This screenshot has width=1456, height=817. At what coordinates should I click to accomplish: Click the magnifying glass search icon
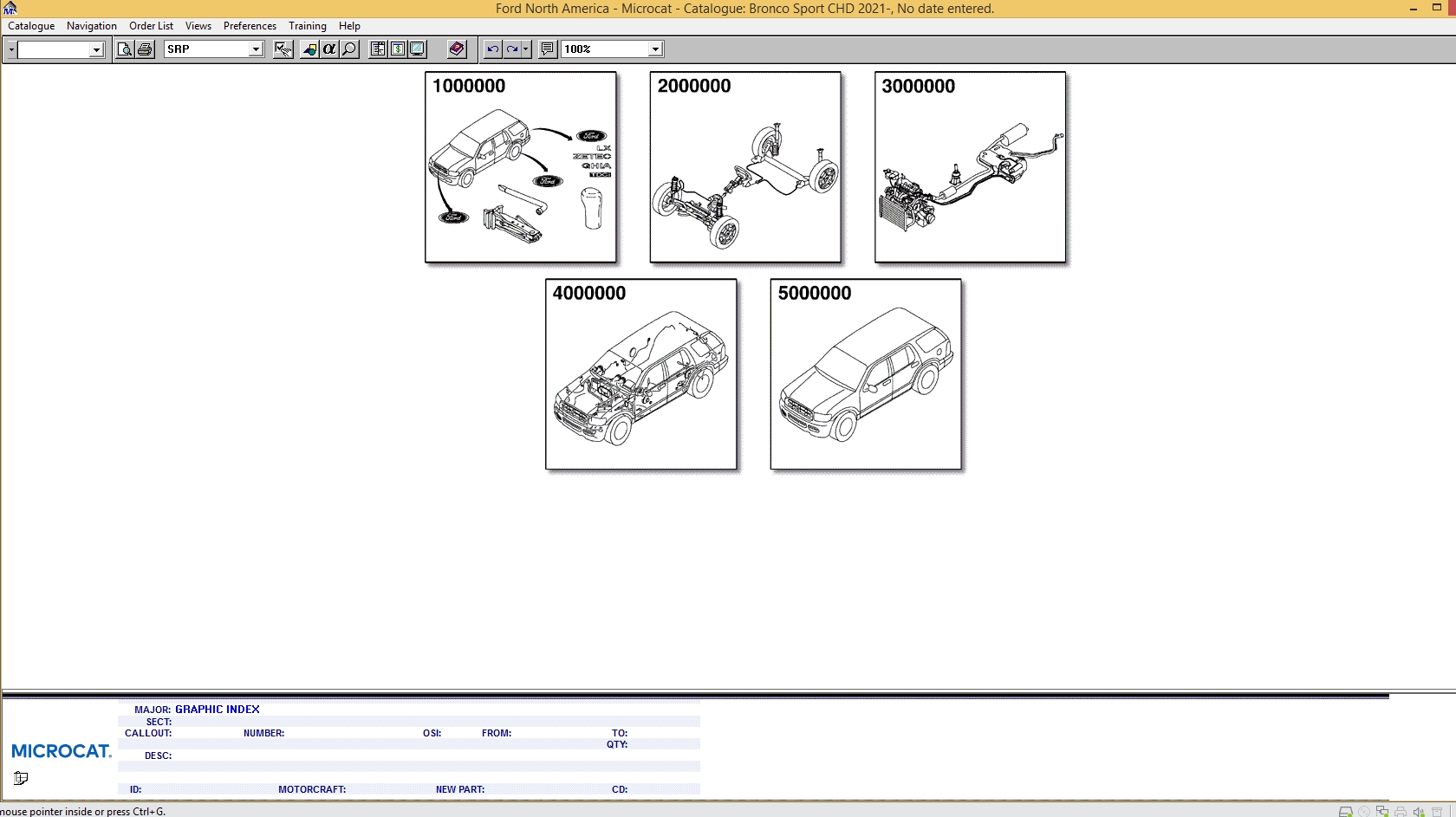point(349,49)
